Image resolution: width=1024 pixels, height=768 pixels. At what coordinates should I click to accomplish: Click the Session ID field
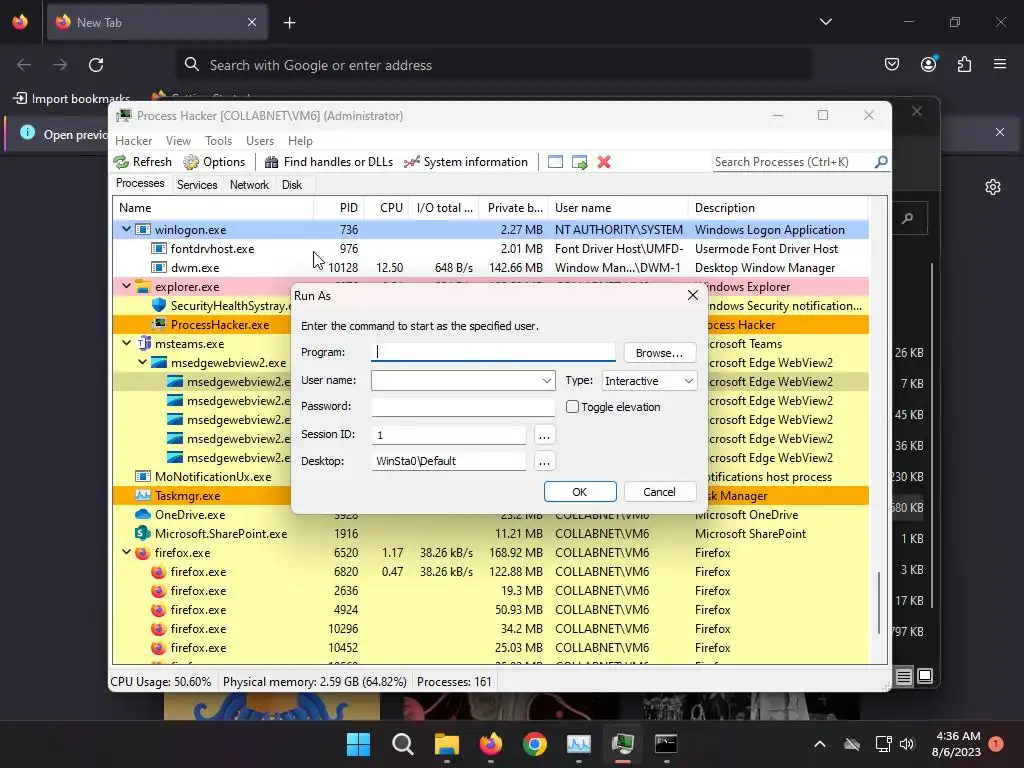(449, 435)
